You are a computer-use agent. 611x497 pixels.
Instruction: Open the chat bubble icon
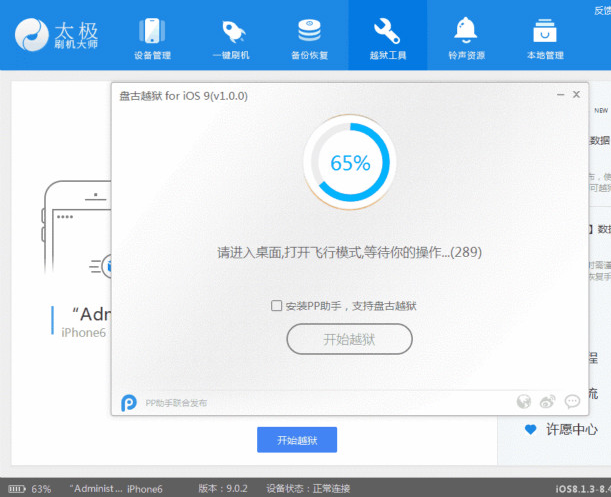(572, 401)
